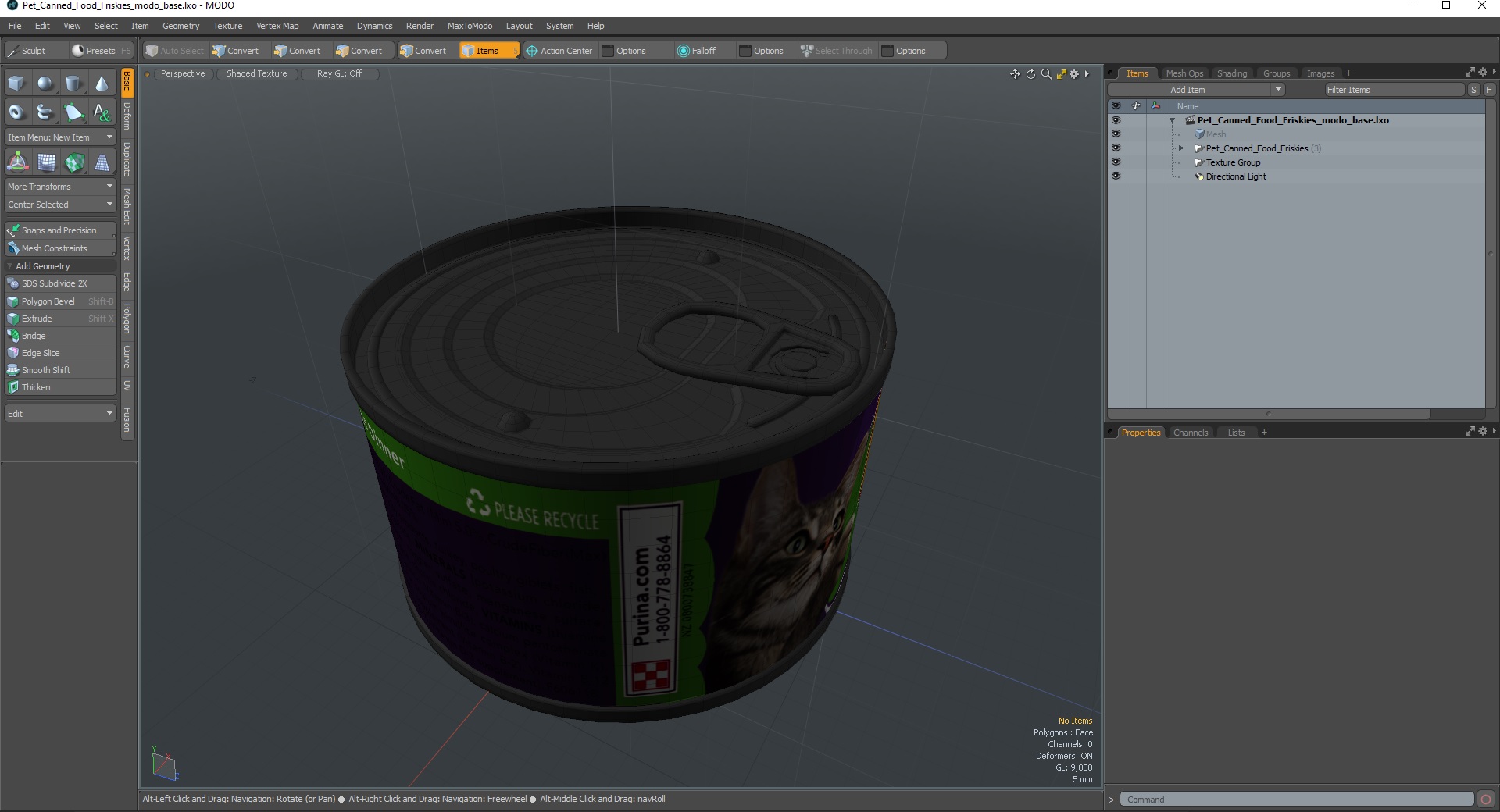Choose the green checkered cube tool
The image size is (1500, 812).
tap(74, 162)
